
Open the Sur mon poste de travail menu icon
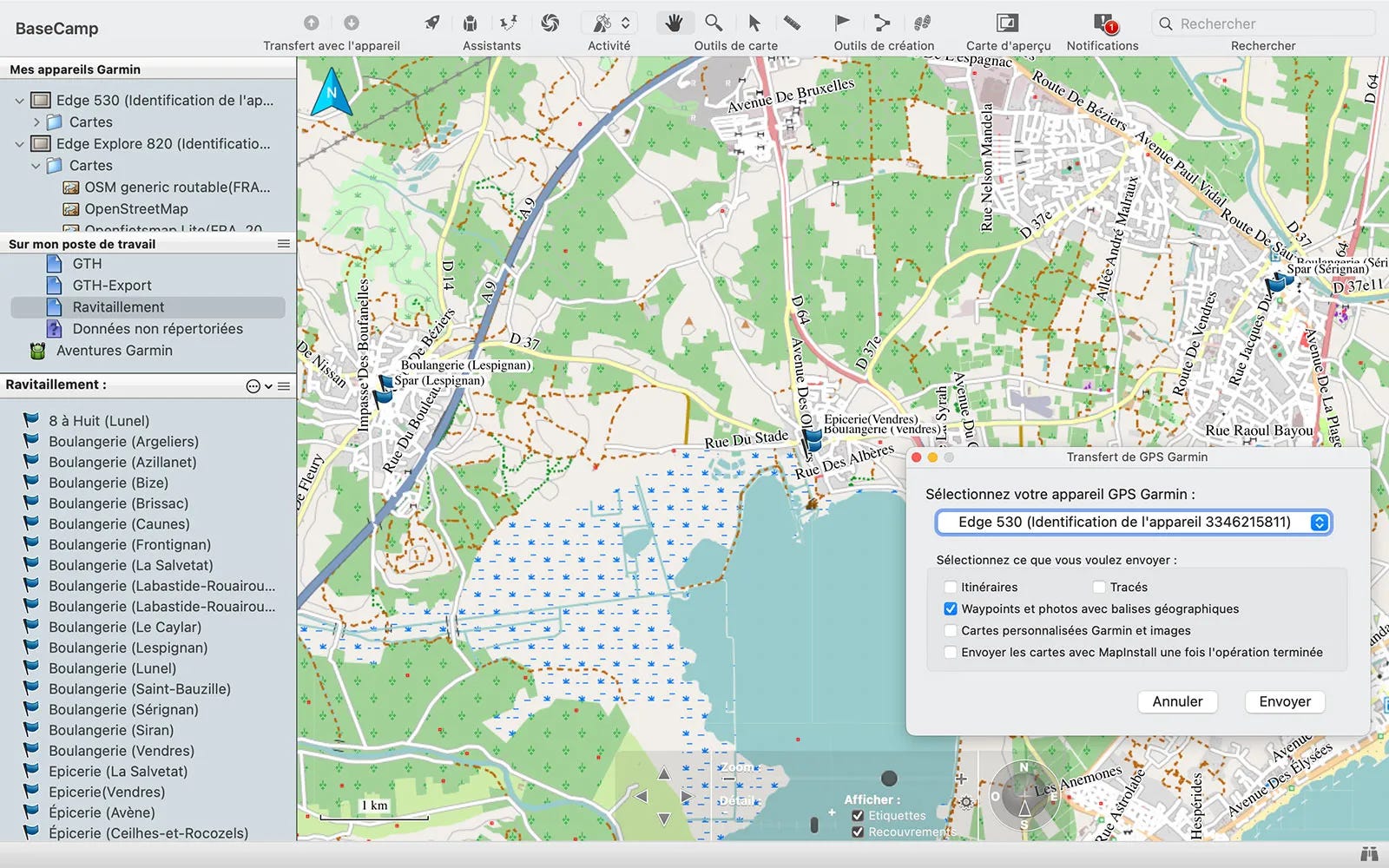point(284,244)
